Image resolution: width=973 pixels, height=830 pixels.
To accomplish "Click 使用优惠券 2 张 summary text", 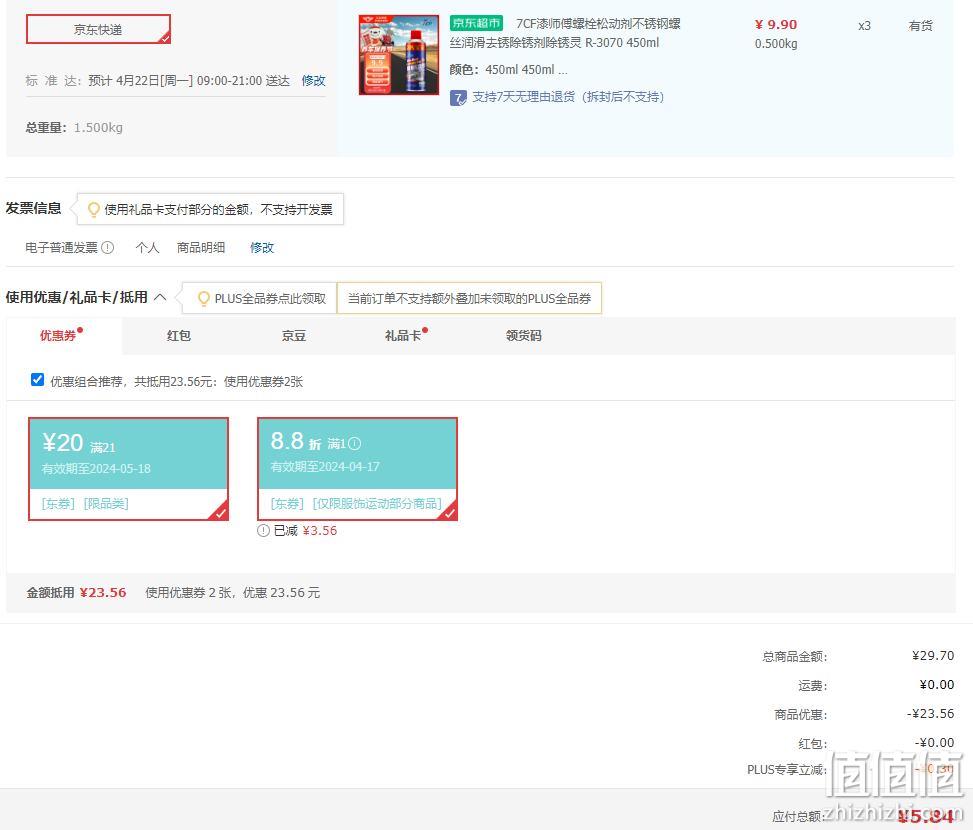I will pyautogui.click(x=233, y=592).
